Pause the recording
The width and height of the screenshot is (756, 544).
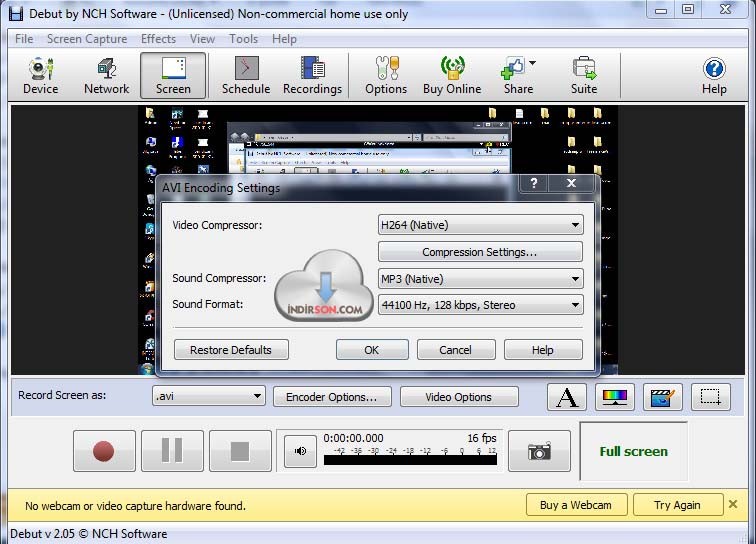172,451
